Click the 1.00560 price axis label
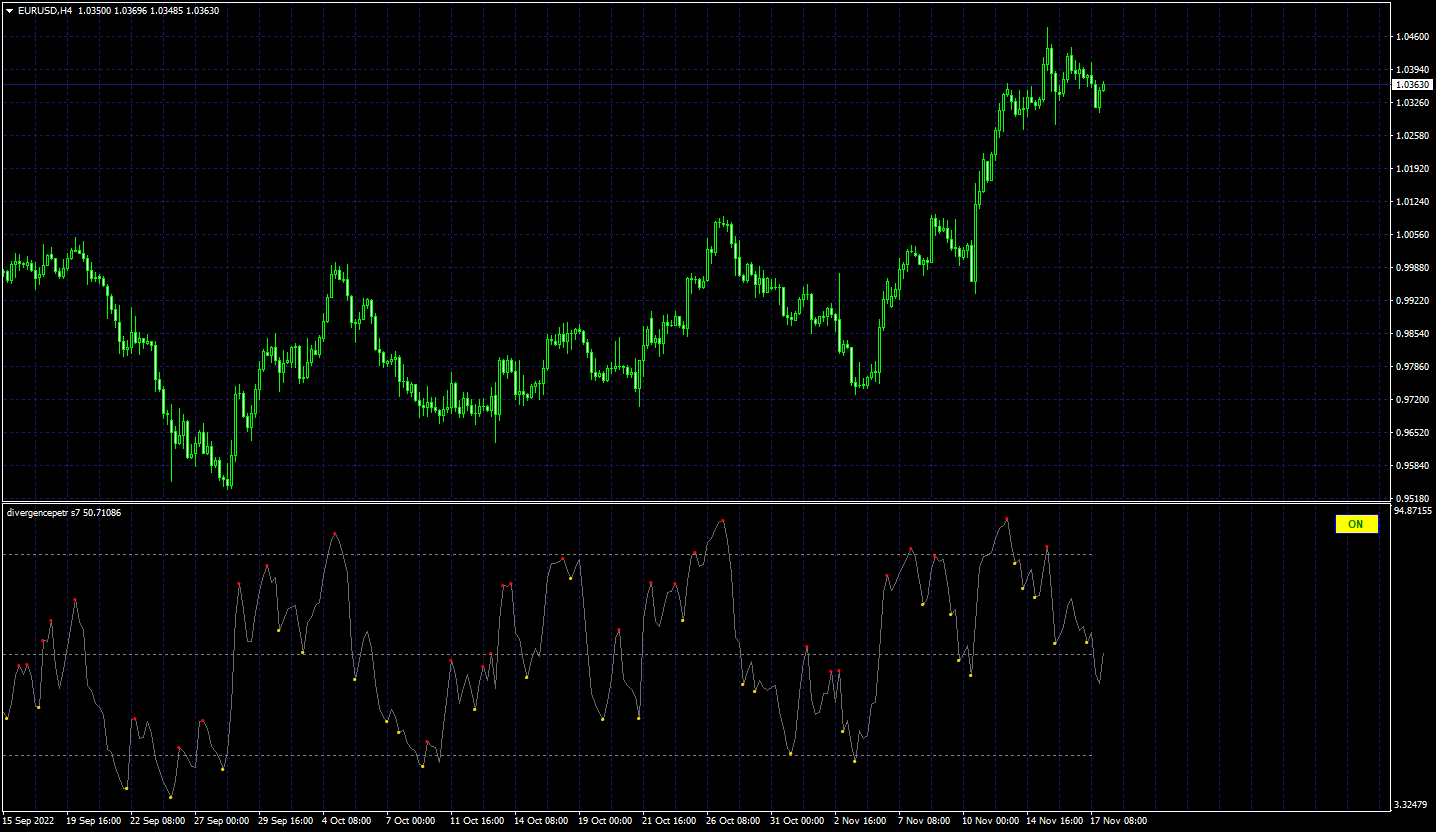The image size is (1436, 832). point(1412,235)
